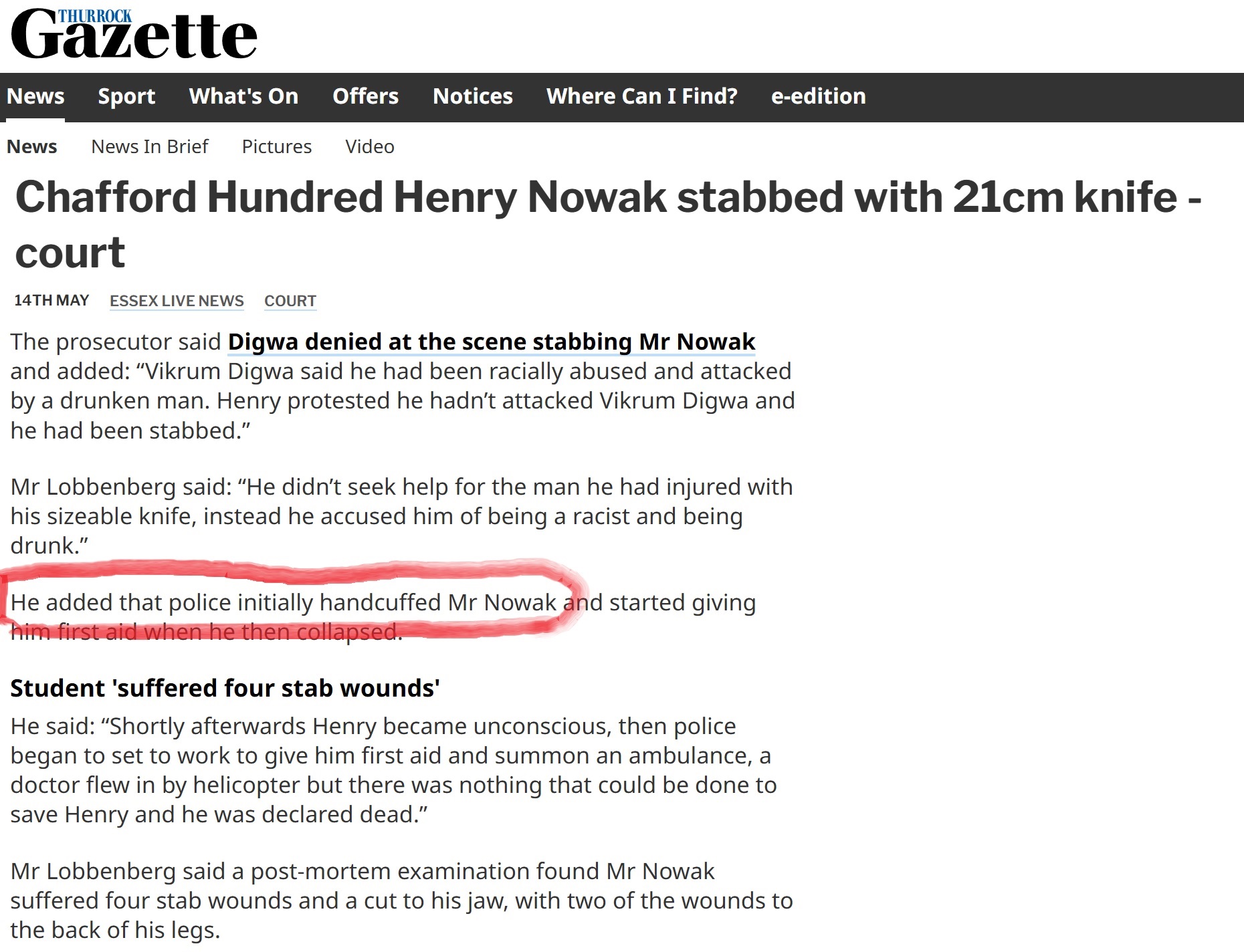
Task: Click the 'Student suffered four stab wounds' subheading
Action: [x=225, y=688]
